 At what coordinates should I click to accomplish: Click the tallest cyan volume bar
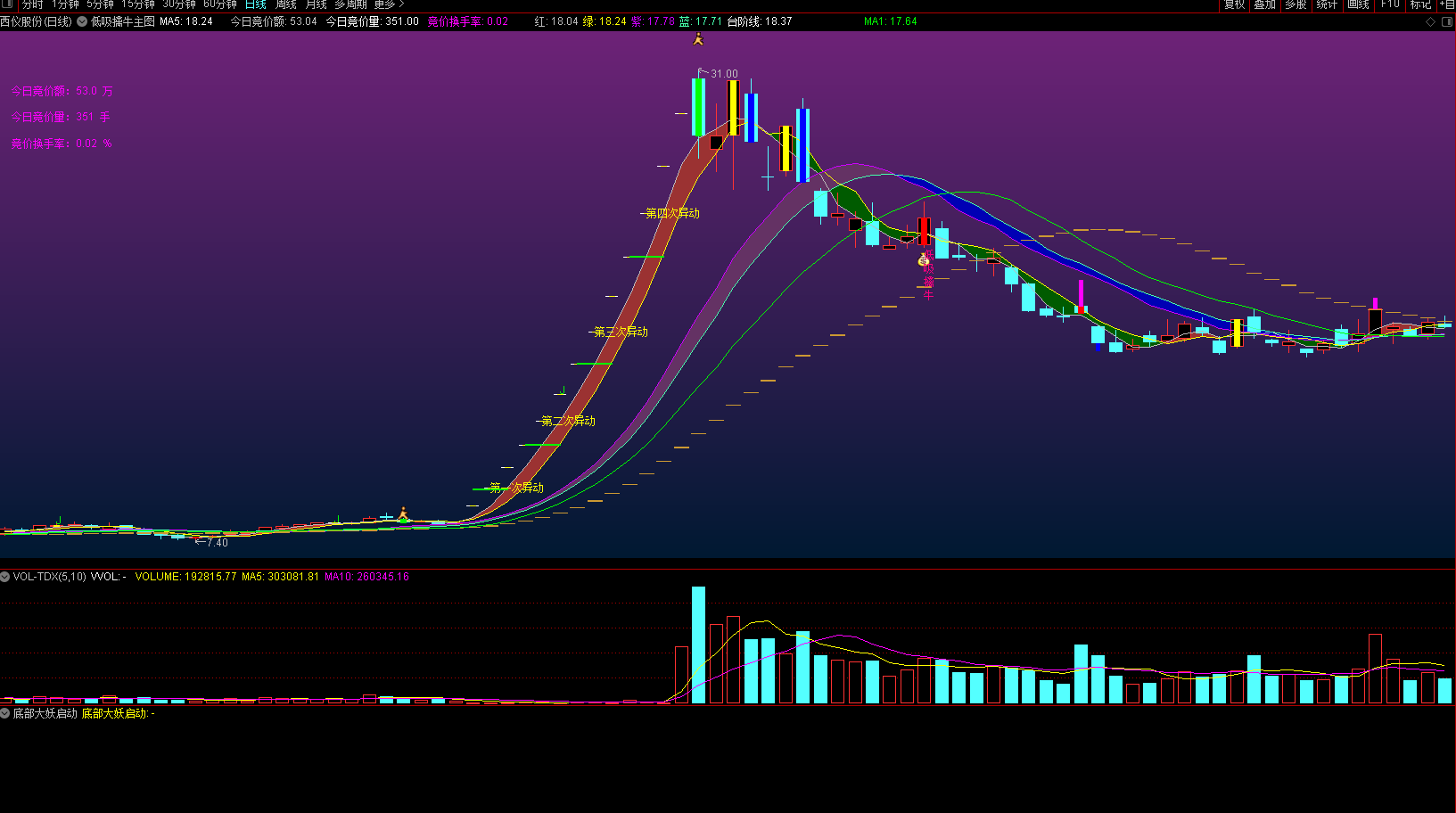[x=698, y=645]
